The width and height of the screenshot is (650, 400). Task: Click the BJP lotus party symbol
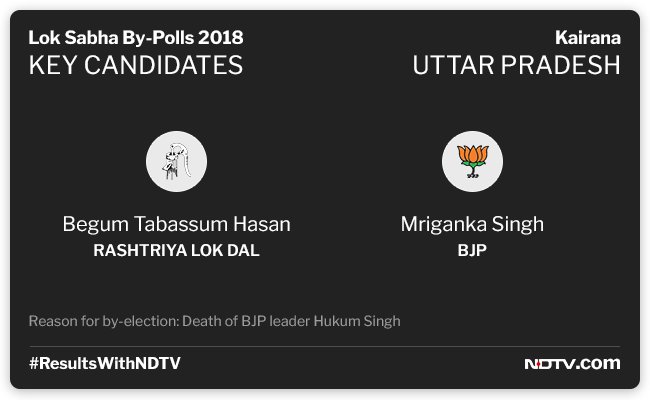(472, 161)
